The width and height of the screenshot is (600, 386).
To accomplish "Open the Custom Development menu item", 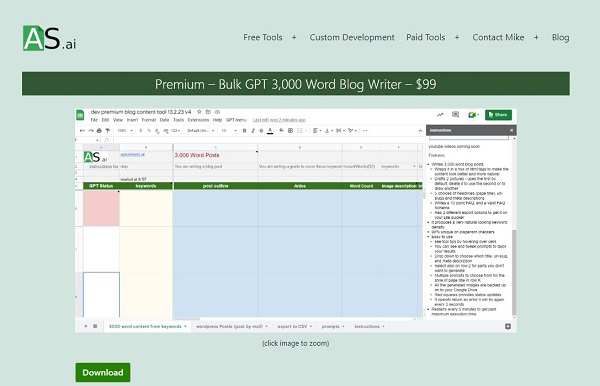I will tap(352, 37).
